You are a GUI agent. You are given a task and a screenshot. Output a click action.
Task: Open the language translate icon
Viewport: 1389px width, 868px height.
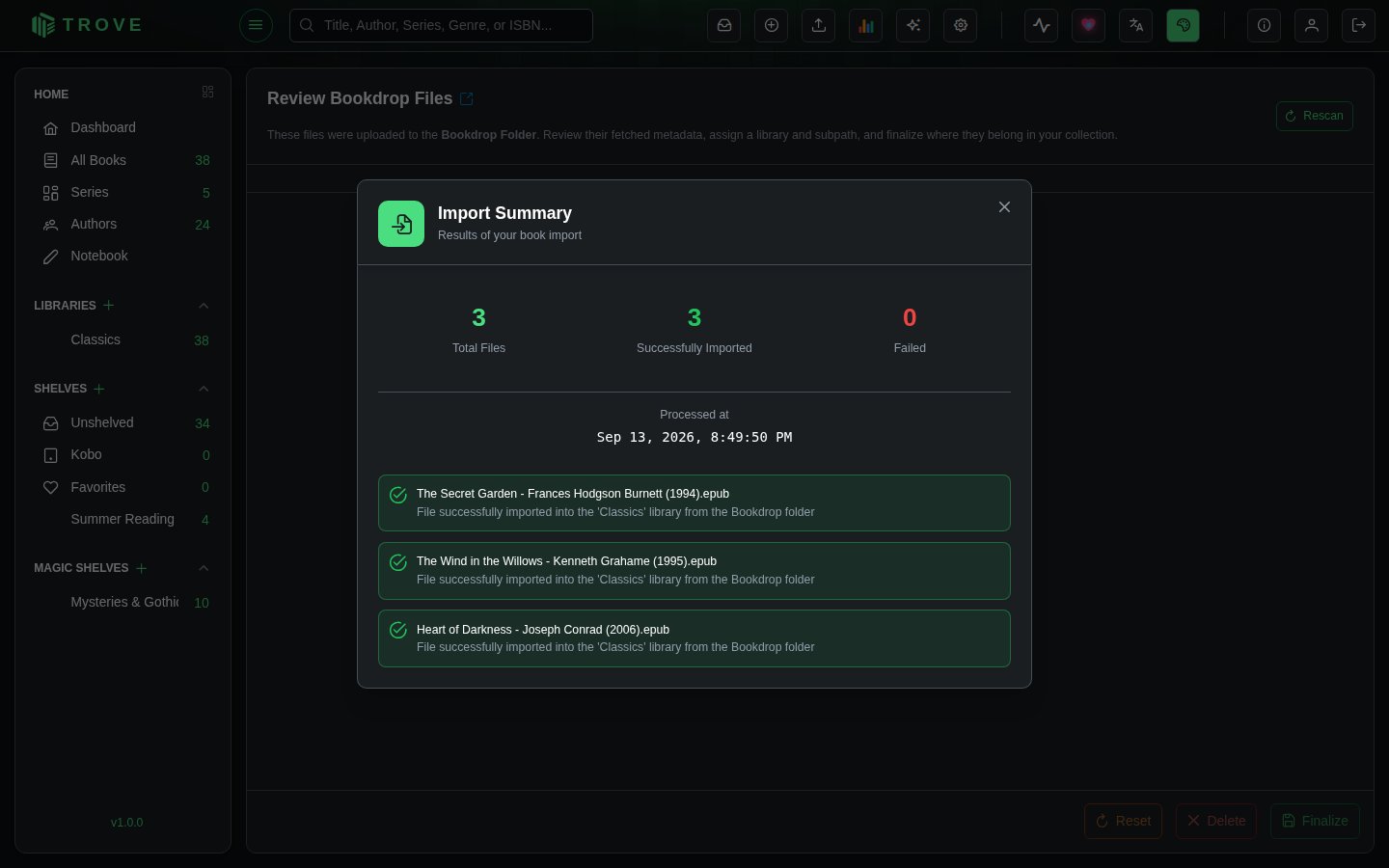[1136, 25]
